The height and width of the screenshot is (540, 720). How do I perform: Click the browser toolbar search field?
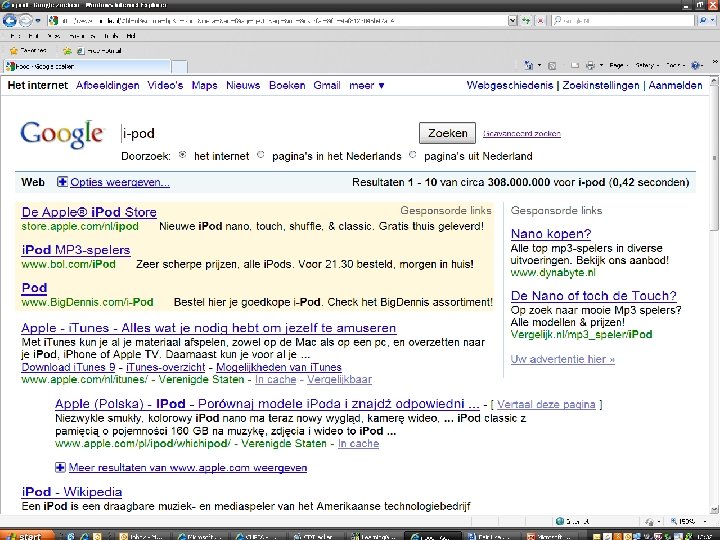click(x=624, y=21)
